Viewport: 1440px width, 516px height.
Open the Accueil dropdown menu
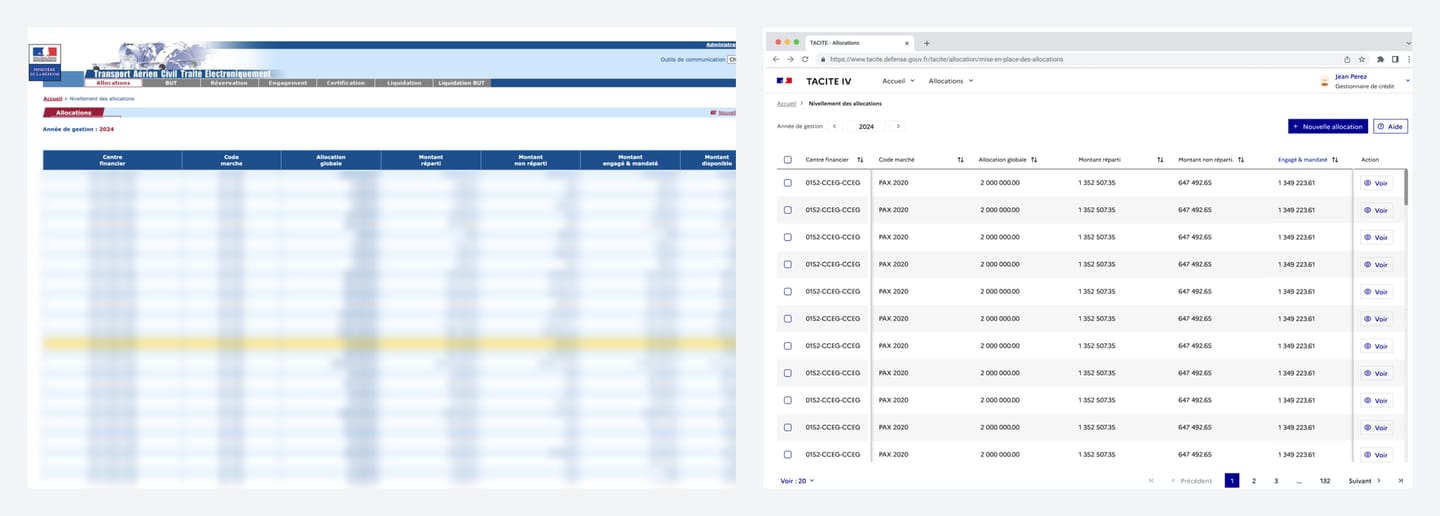[898, 81]
